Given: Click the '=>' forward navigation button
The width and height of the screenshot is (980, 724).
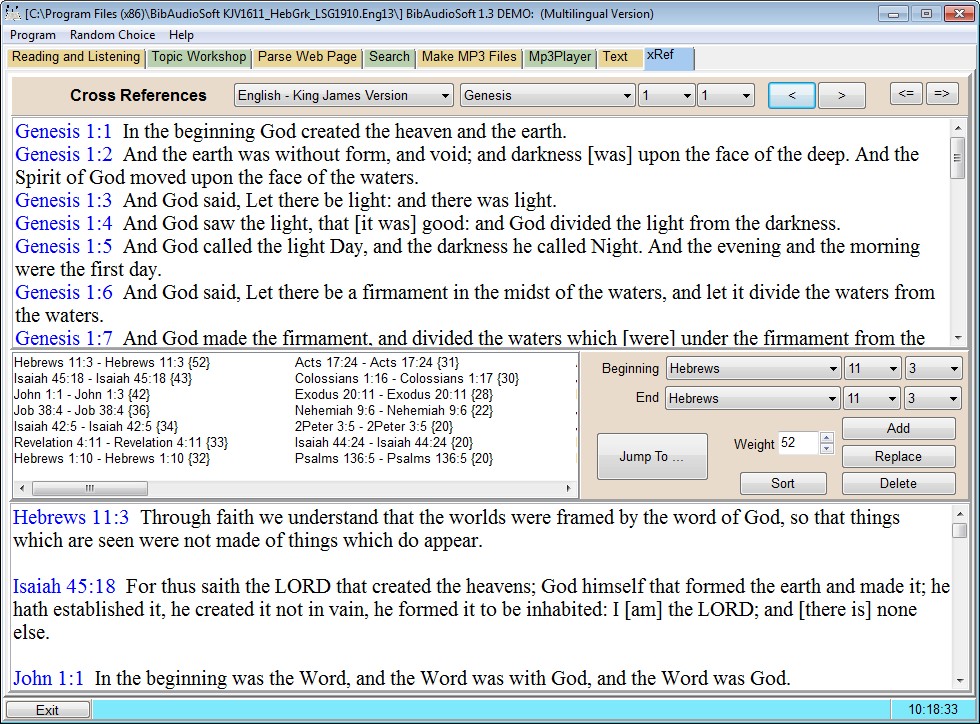Looking at the screenshot, I should point(942,94).
